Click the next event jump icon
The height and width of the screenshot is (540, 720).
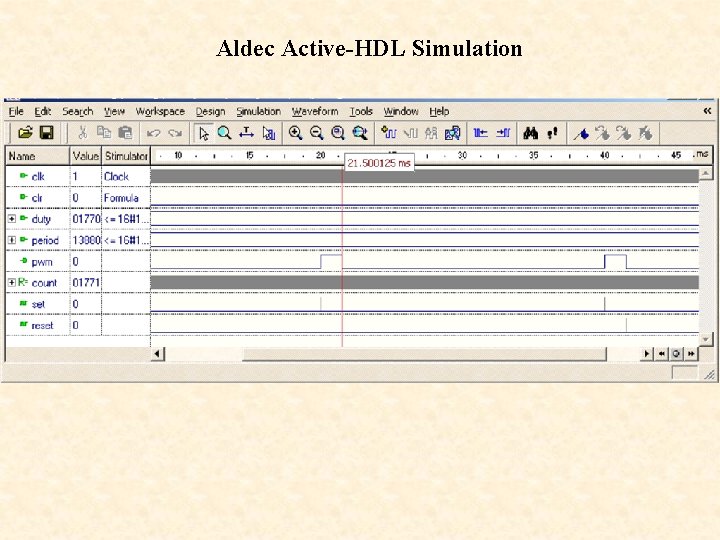[503, 133]
